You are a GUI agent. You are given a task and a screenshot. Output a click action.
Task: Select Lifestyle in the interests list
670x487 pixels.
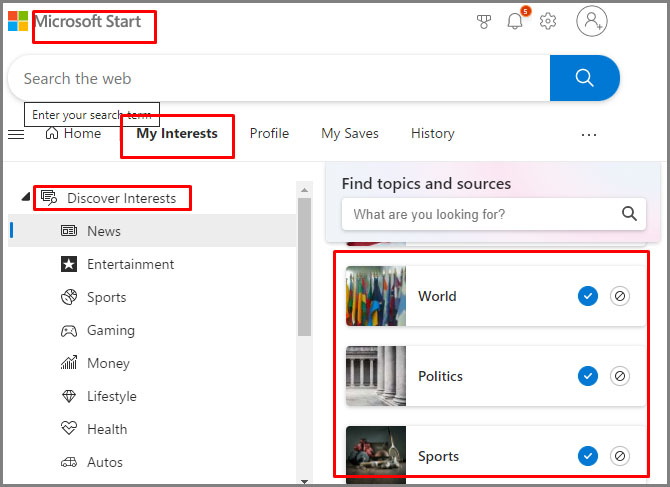coord(152,396)
